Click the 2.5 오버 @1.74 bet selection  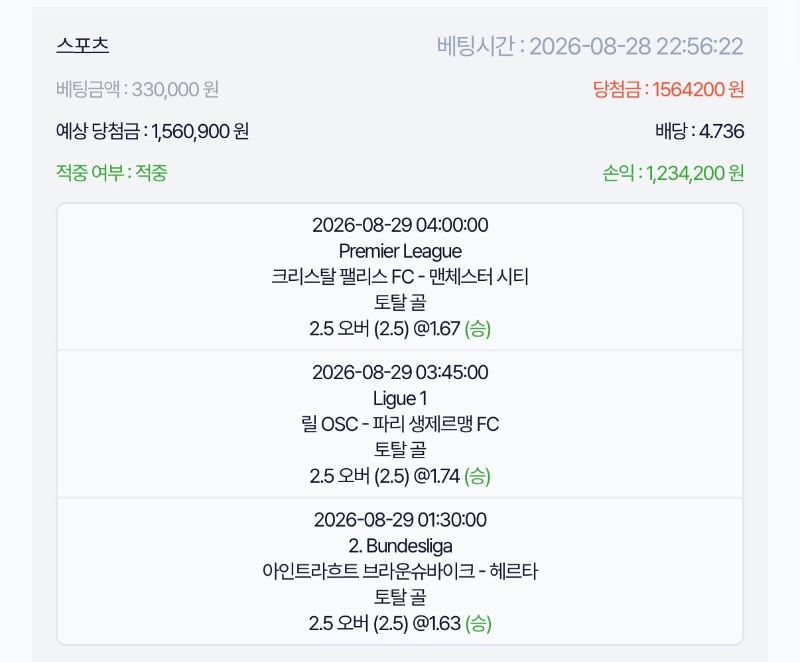(385, 476)
